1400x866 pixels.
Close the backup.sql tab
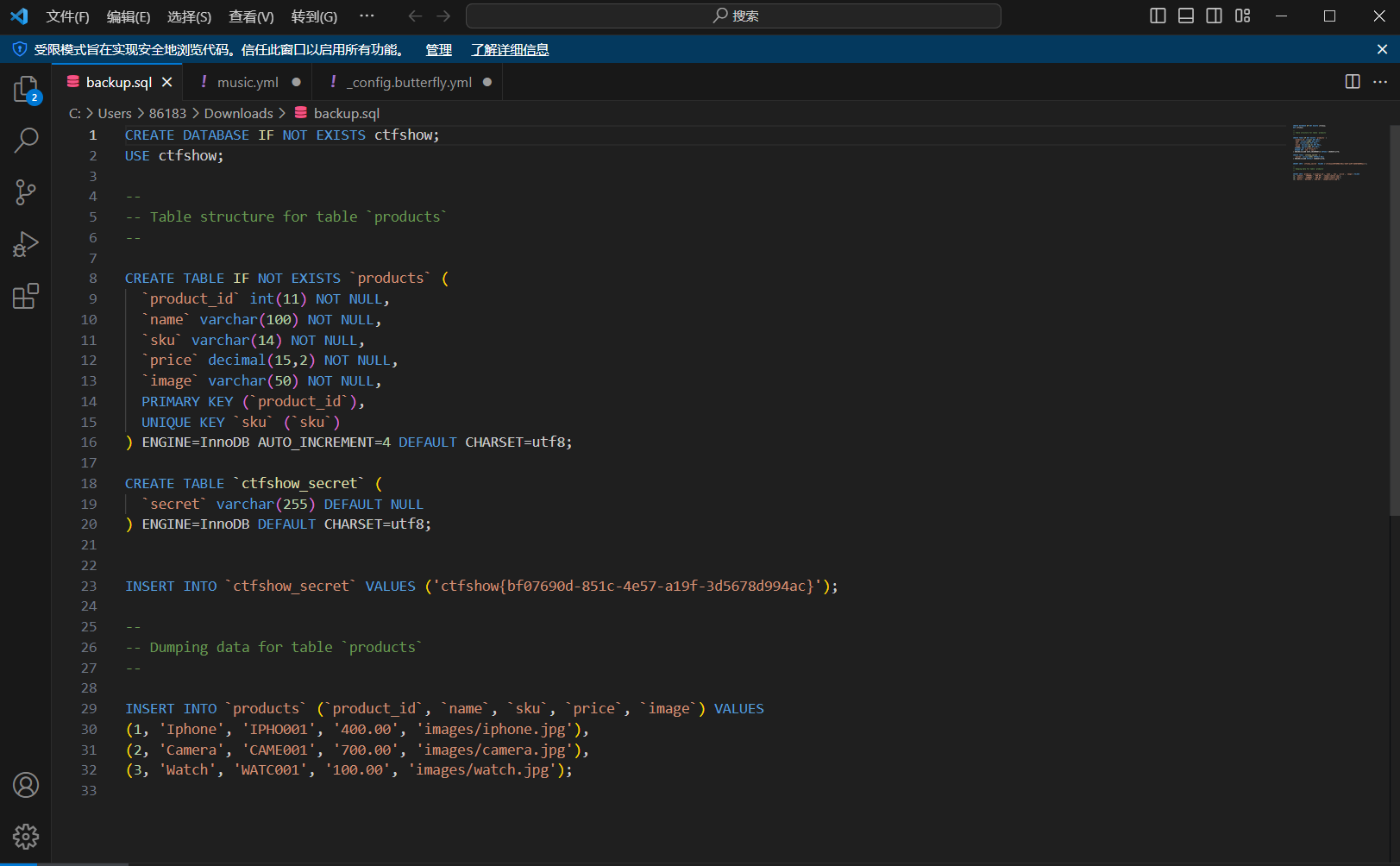167,82
